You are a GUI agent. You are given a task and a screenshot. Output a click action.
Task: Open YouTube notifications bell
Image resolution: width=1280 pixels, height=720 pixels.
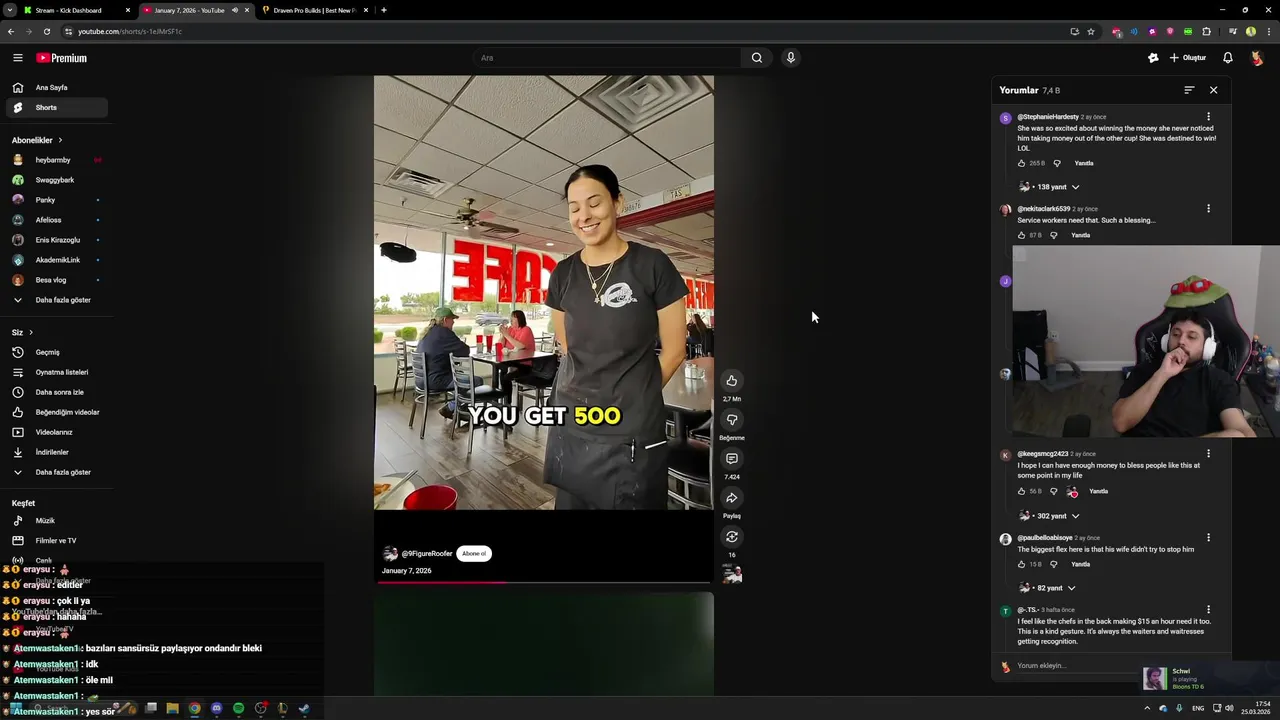click(1228, 58)
